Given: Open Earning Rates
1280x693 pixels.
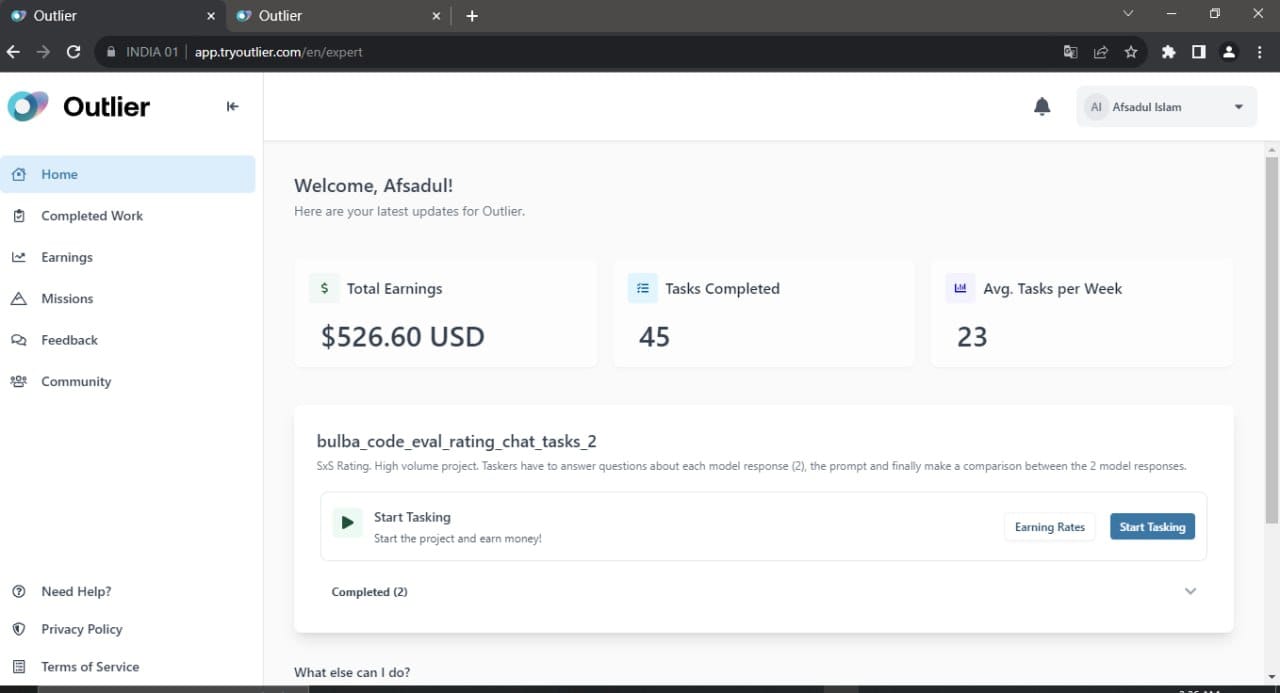Looking at the screenshot, I should coord(1050,527).
